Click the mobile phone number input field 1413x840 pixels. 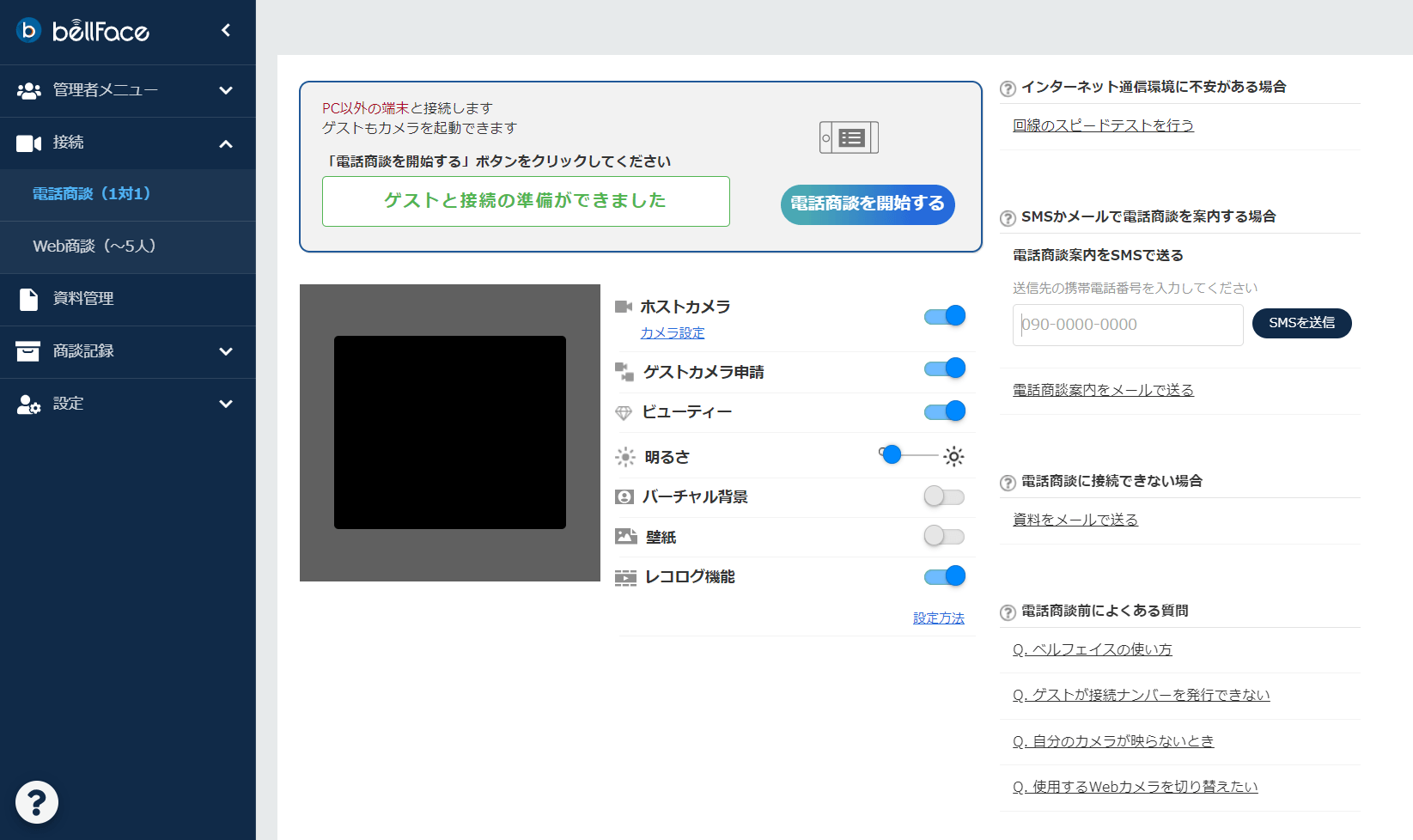point(1127,325)
